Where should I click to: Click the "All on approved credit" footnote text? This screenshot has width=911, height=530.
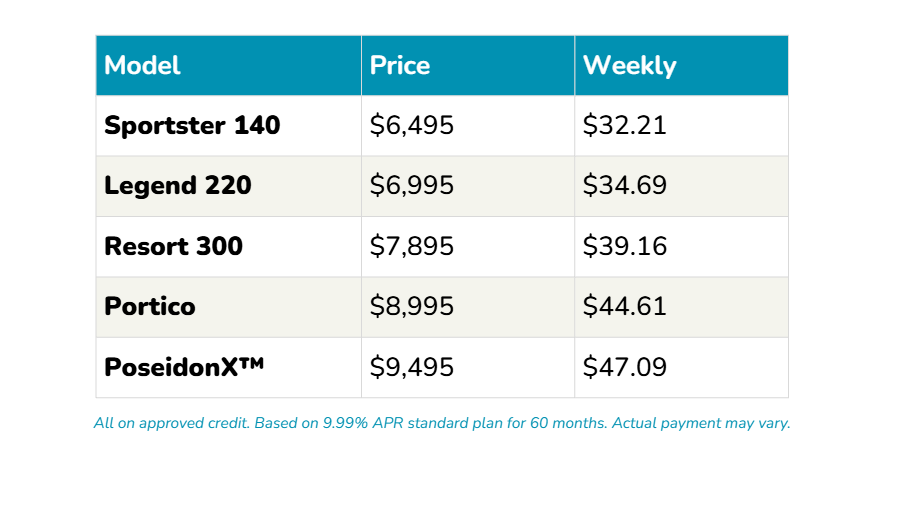(x=171, y=423)
